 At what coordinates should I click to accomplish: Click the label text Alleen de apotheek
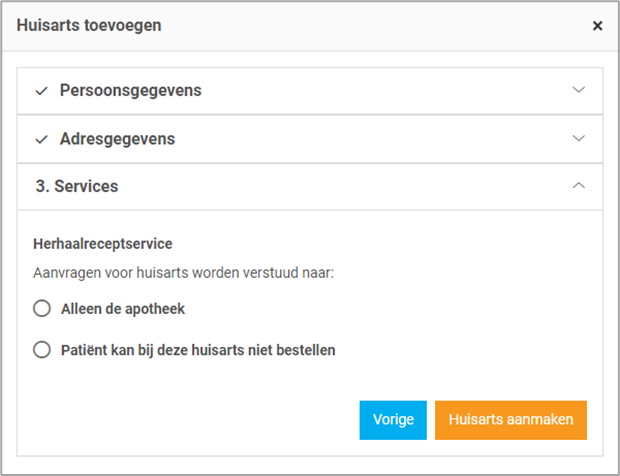(122, 309)
